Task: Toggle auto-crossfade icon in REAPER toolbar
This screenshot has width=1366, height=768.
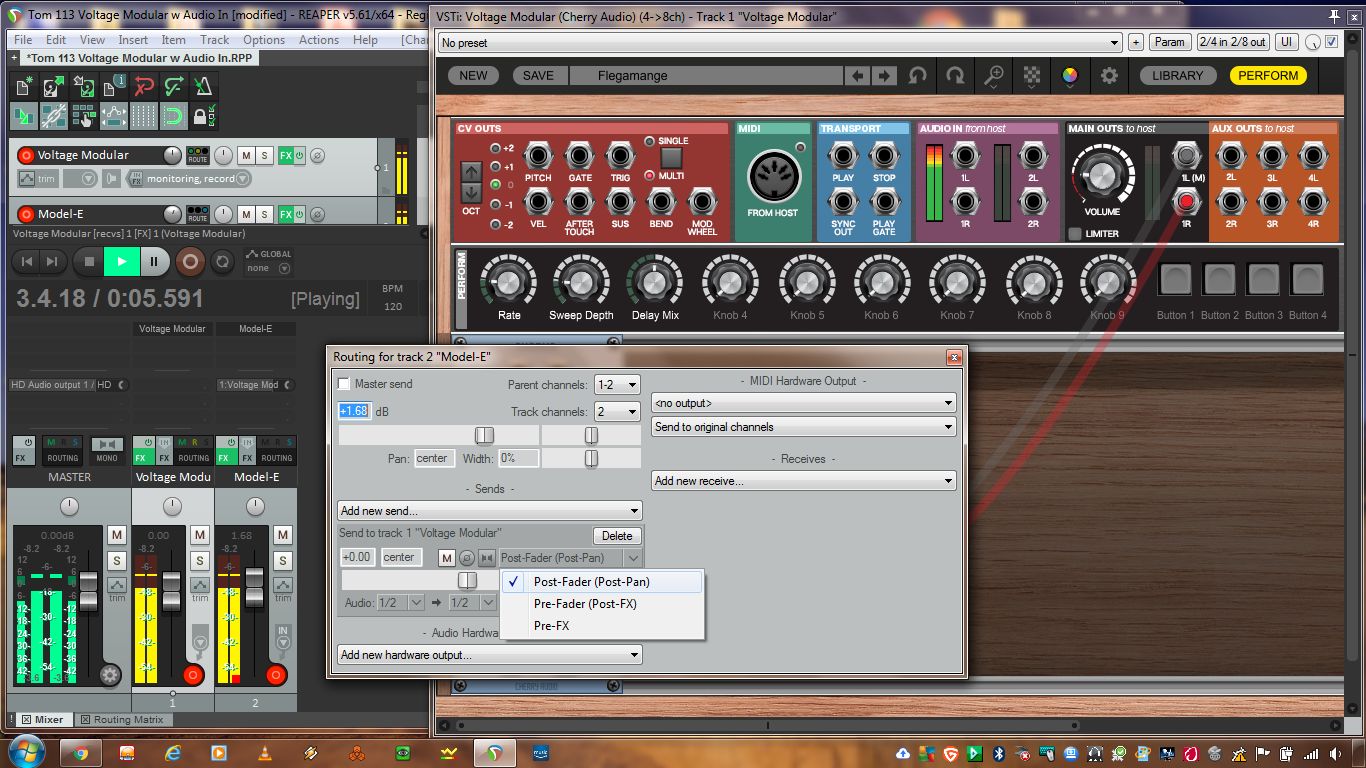Action: point(23,116)
